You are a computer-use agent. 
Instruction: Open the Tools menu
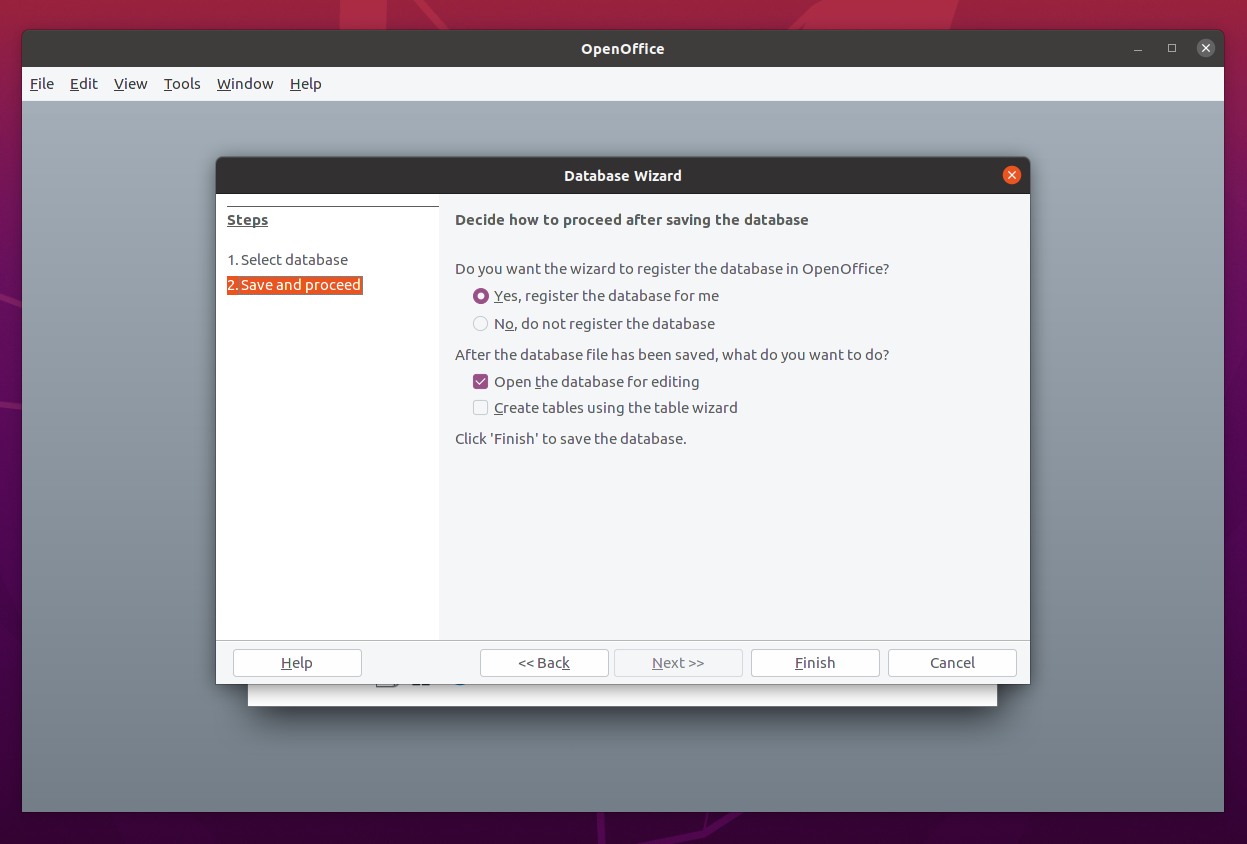pos(182,84)
